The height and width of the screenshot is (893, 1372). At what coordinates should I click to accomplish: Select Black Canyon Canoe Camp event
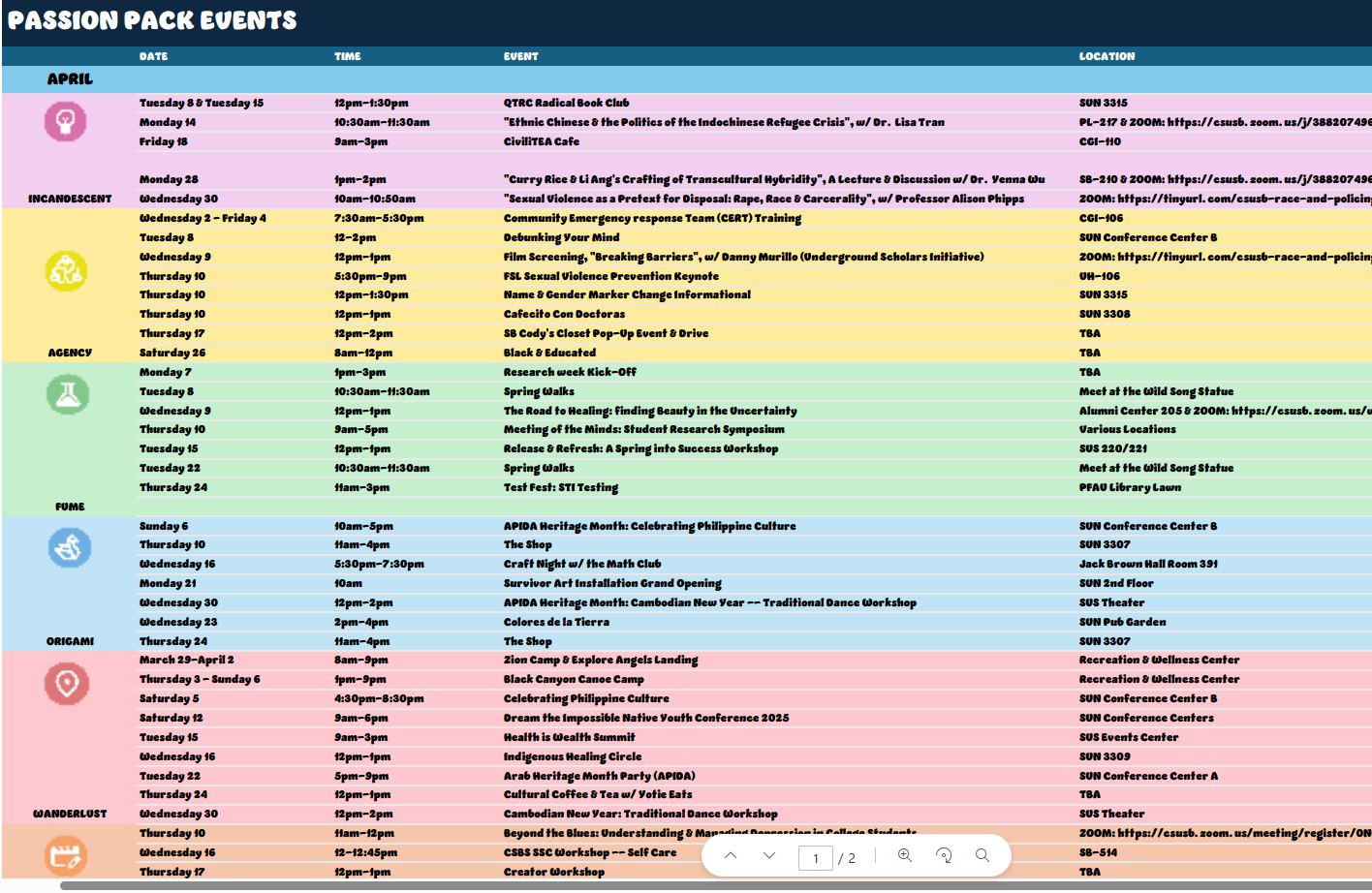click(574, 679)
